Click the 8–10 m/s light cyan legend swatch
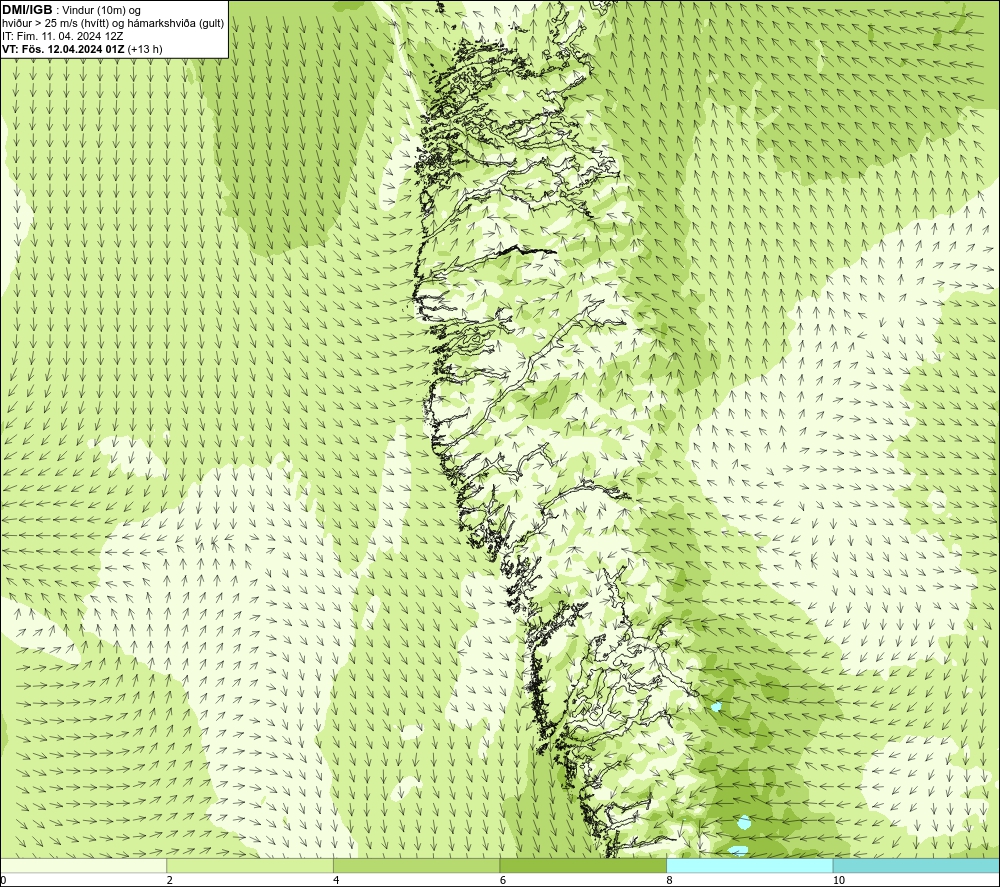The height and width of the screenshot is (887, 1000). [x=749, y=865]
